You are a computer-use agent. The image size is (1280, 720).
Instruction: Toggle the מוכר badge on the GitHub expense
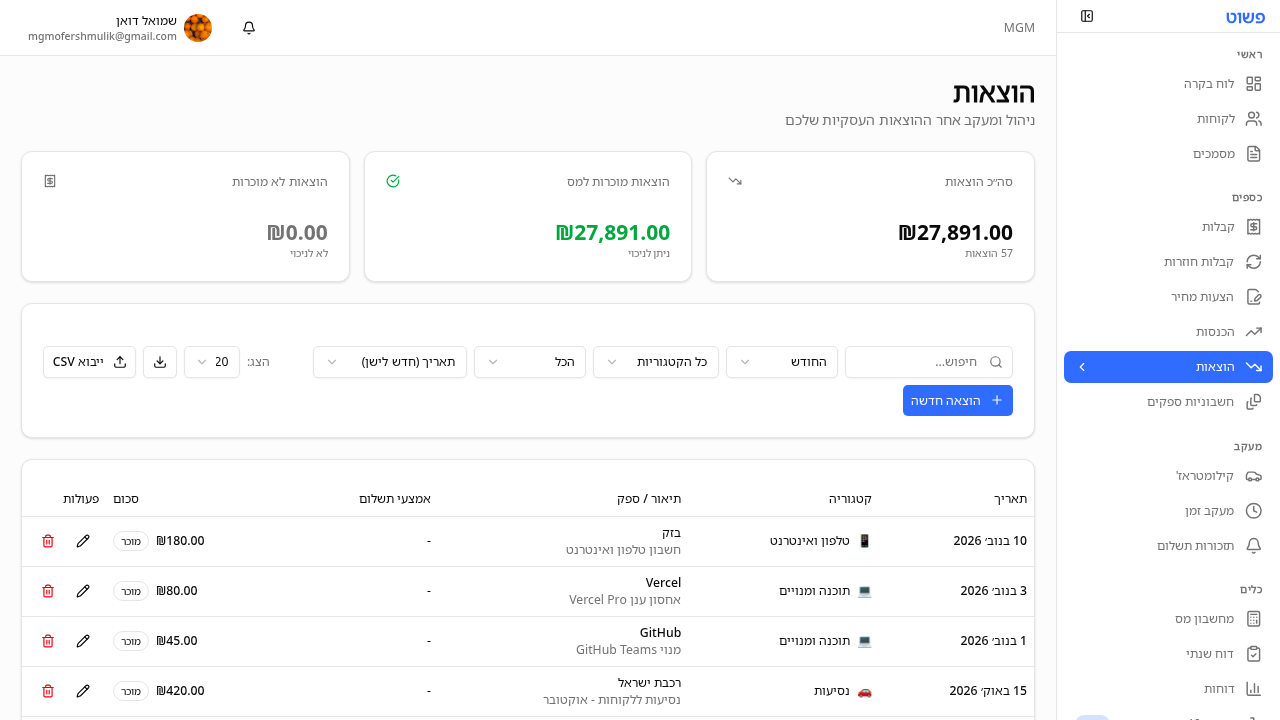[130, 641]
